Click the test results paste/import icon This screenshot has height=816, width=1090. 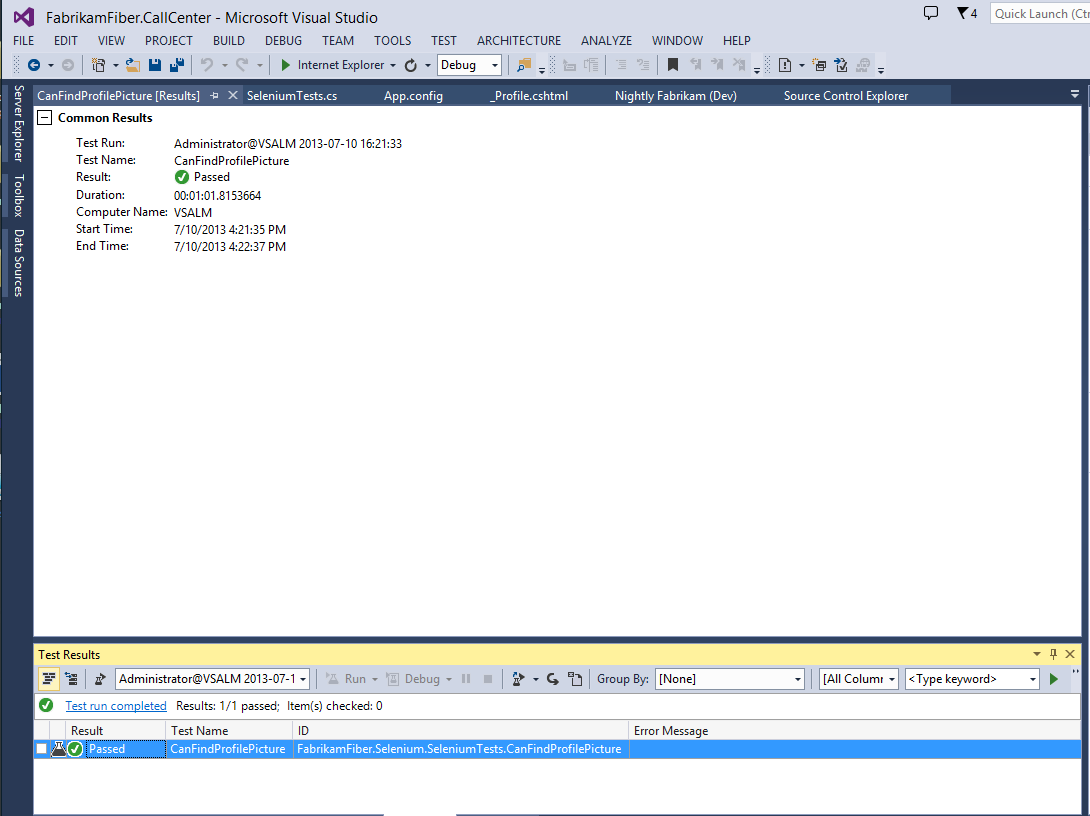[x=575, y=679]
